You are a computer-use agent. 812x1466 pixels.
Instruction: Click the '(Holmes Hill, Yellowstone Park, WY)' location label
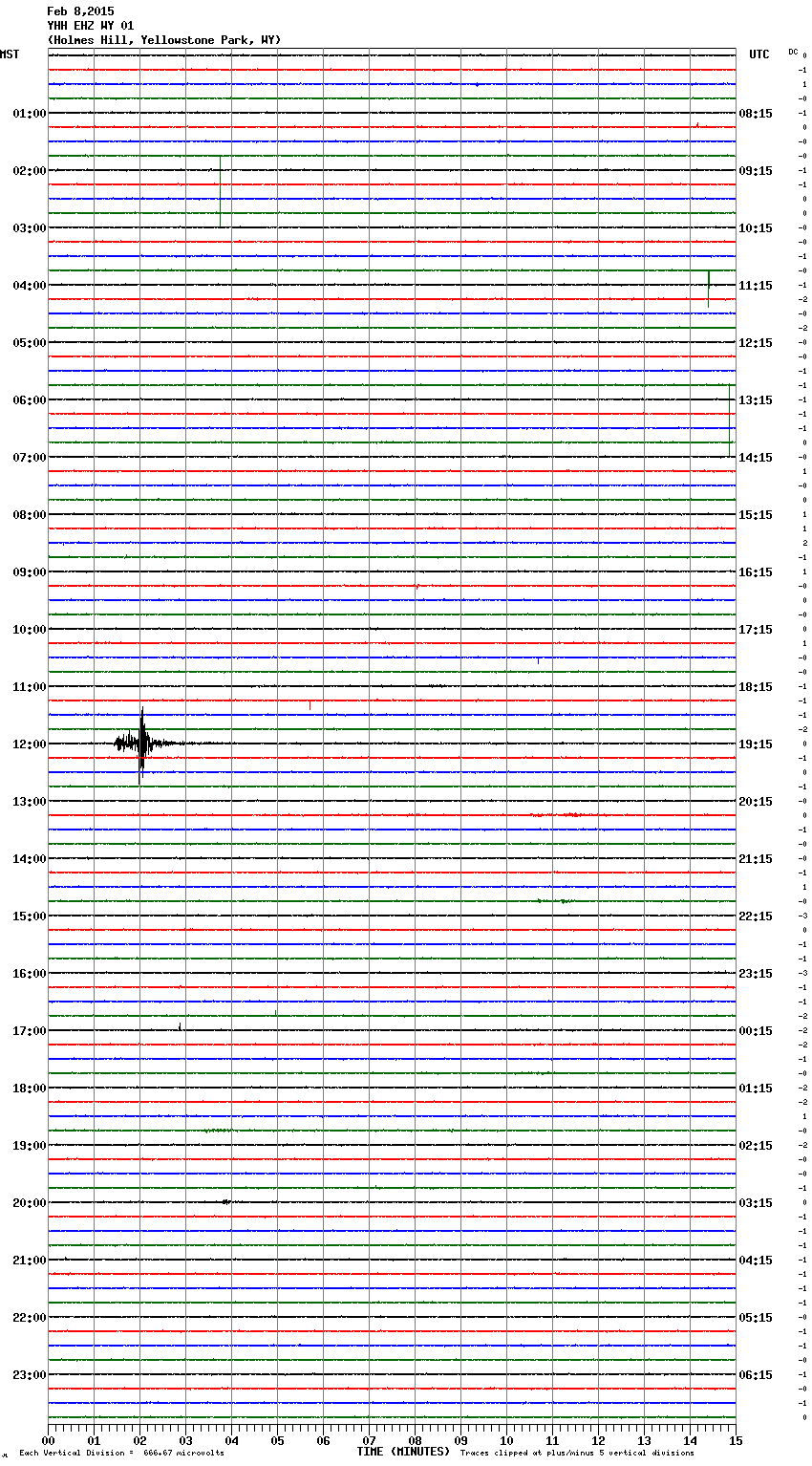164,40
